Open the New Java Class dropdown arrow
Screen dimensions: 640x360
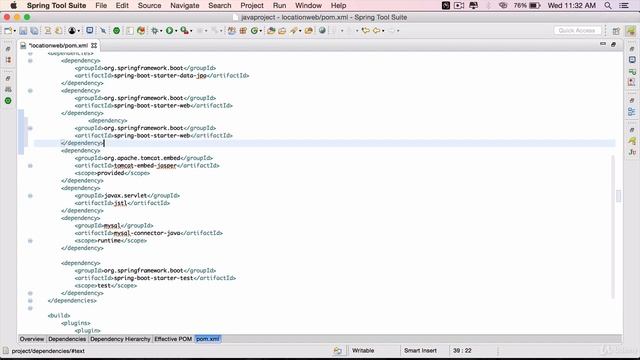click(260, 31)
